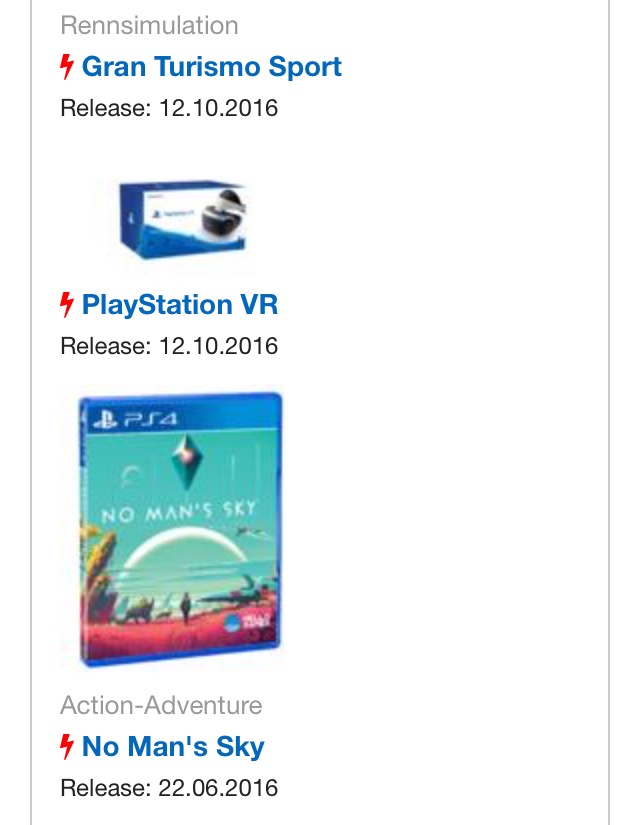Viewport: 640px width, 825px height.
Task: Click the Rennsimulation genre label
Action: (149, 25)
